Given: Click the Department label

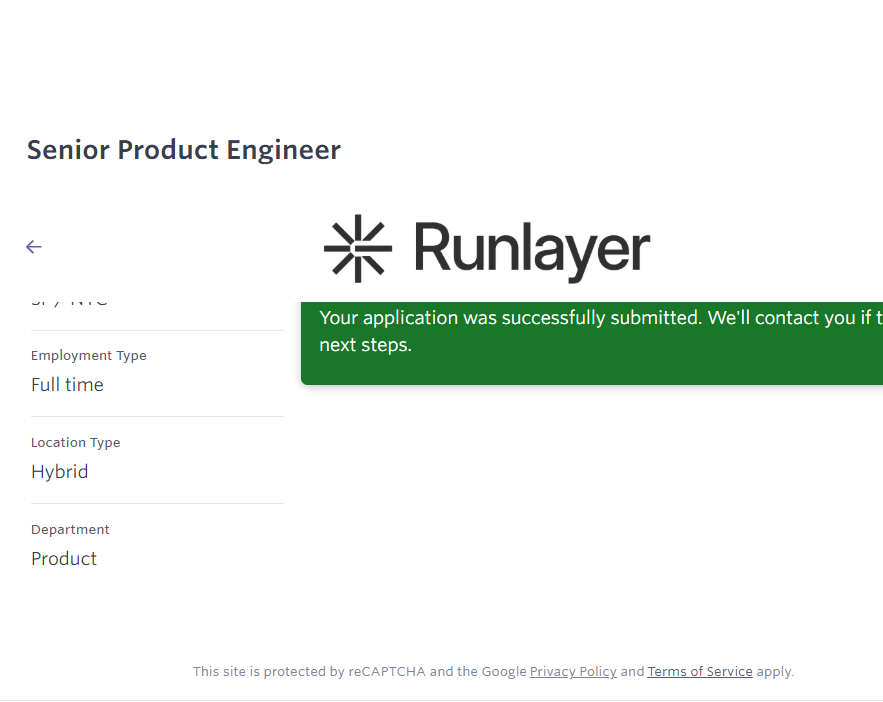Looking at the screenshot, I should [70, 530].
